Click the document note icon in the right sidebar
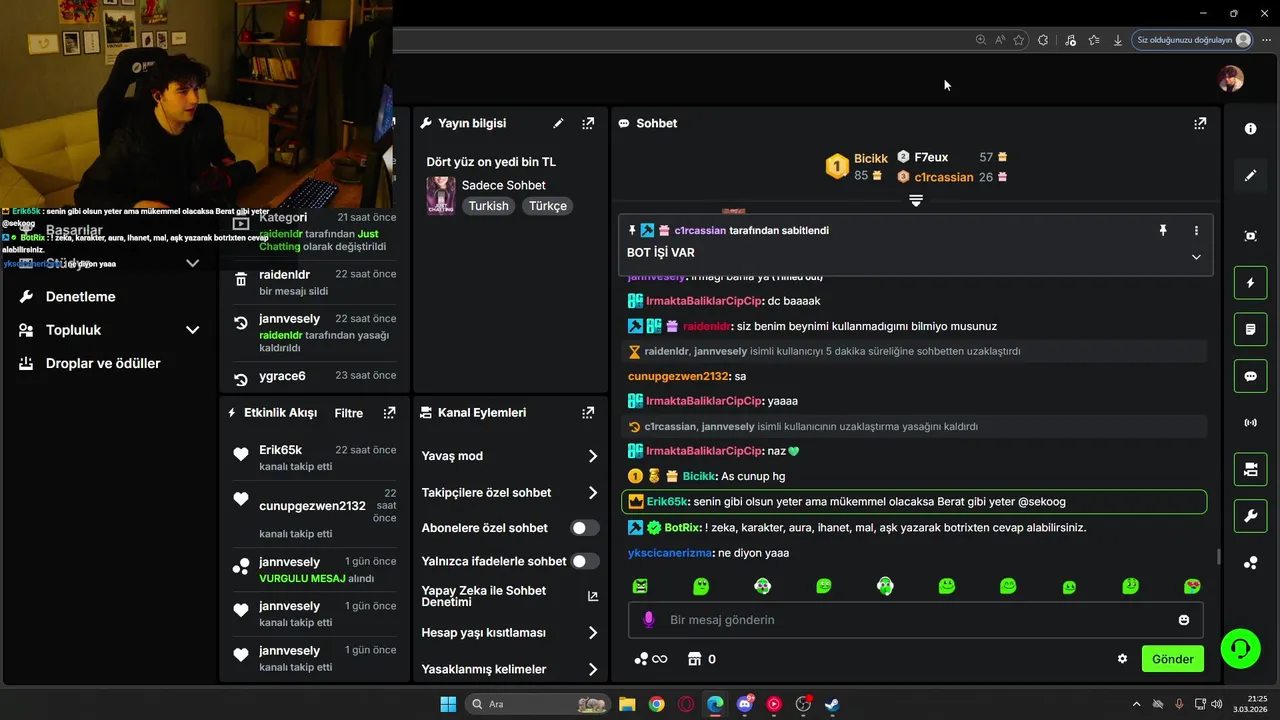Image resolution: width=1280 pixels, height=720 pixels. point(1250,329)
